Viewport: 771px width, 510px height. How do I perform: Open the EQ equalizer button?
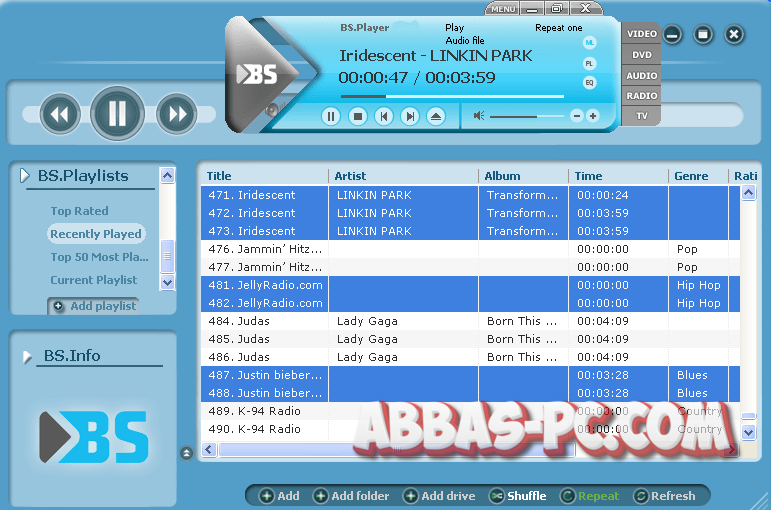(590, 82)
